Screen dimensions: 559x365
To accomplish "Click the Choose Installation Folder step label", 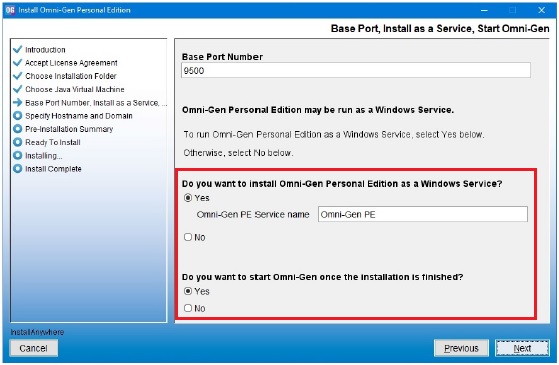I will pyautogui.click(x=71, y=76).
